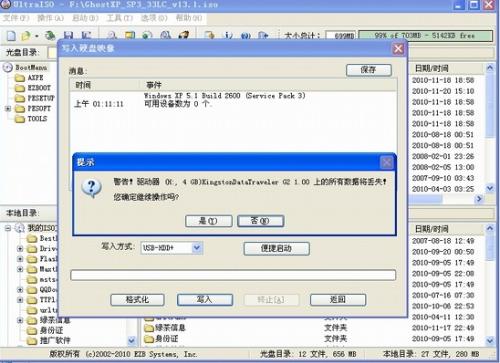Click the New blank file toolbar icon
Viewport: 500px width, 363px height.
pyautogui.click(x=11, y=35)
